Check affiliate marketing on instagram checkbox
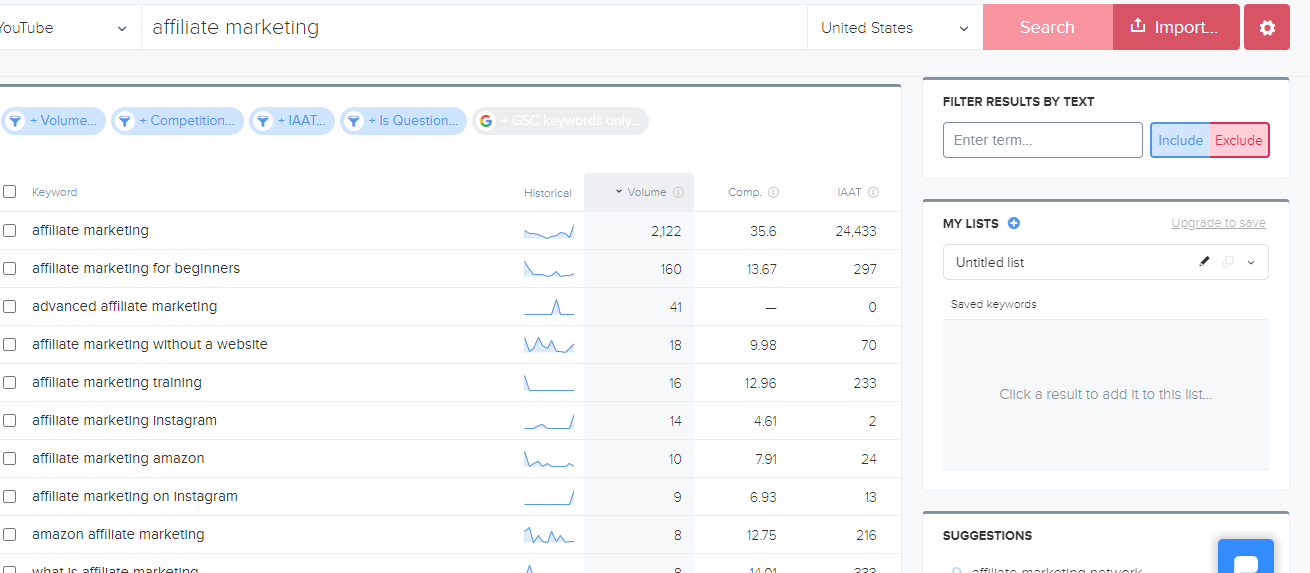 pos(10,496)
